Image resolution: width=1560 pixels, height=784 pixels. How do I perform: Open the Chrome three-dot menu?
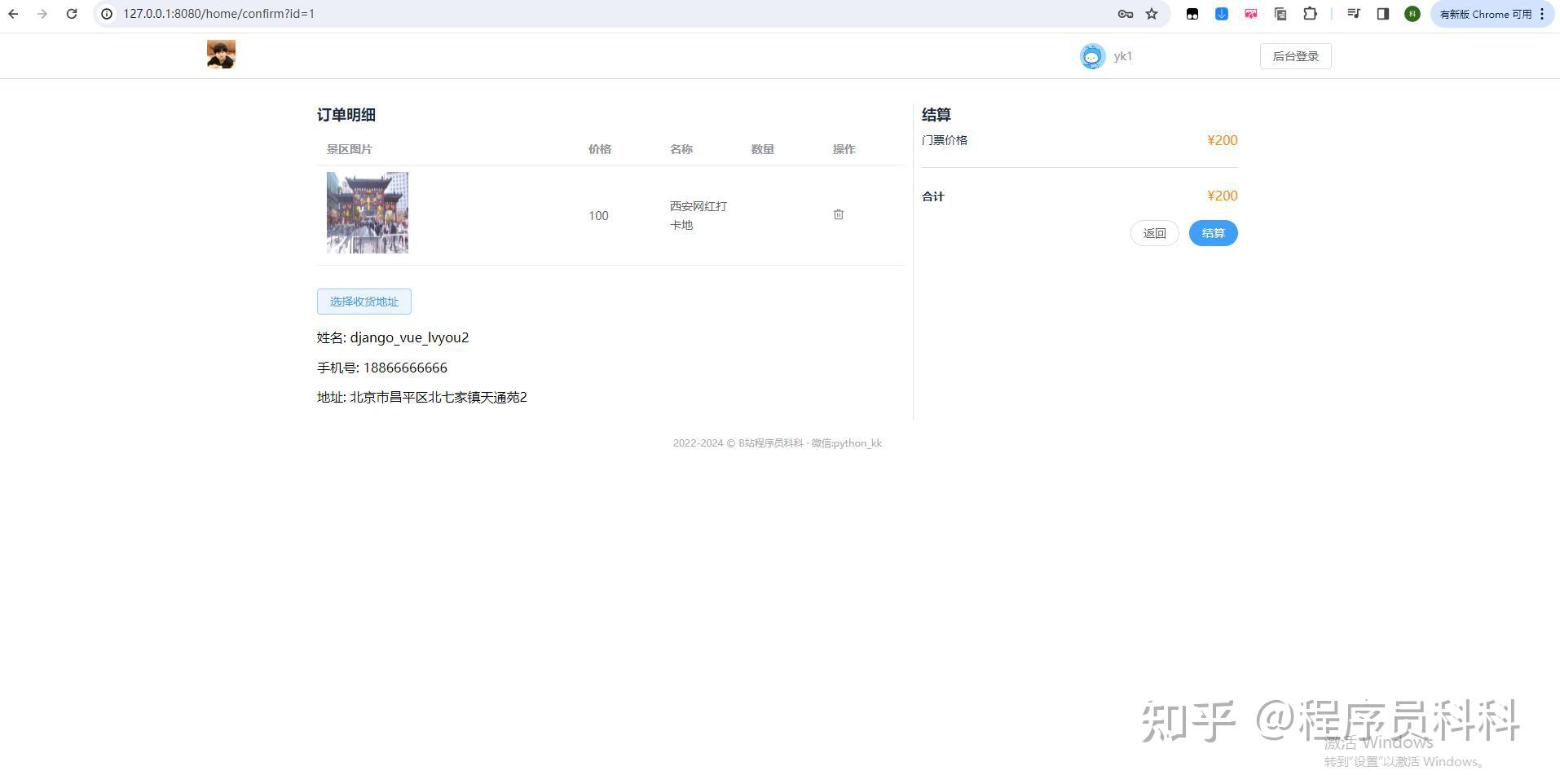point(1542,14)
